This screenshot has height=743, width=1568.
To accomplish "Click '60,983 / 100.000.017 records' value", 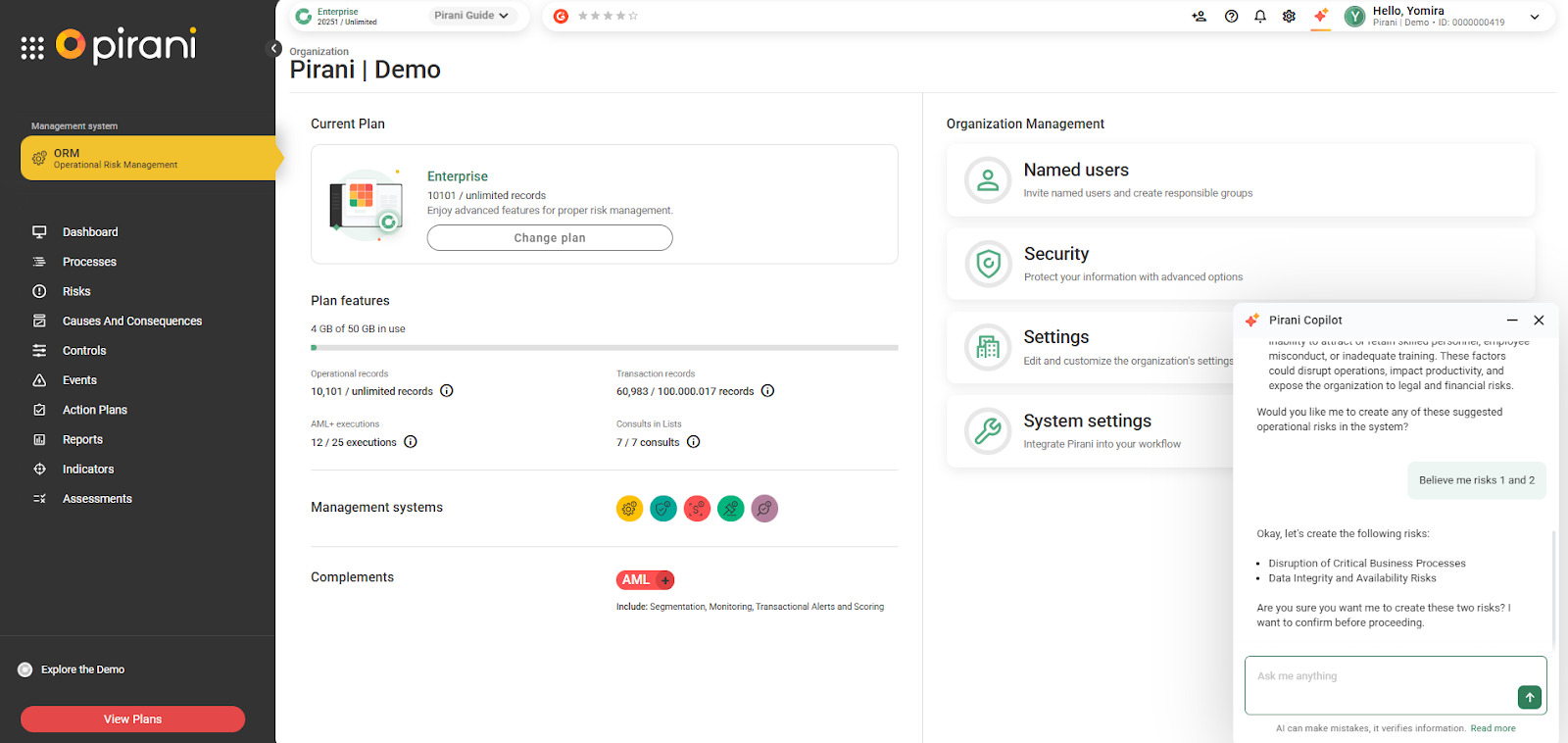I will [x=685, y=391].
